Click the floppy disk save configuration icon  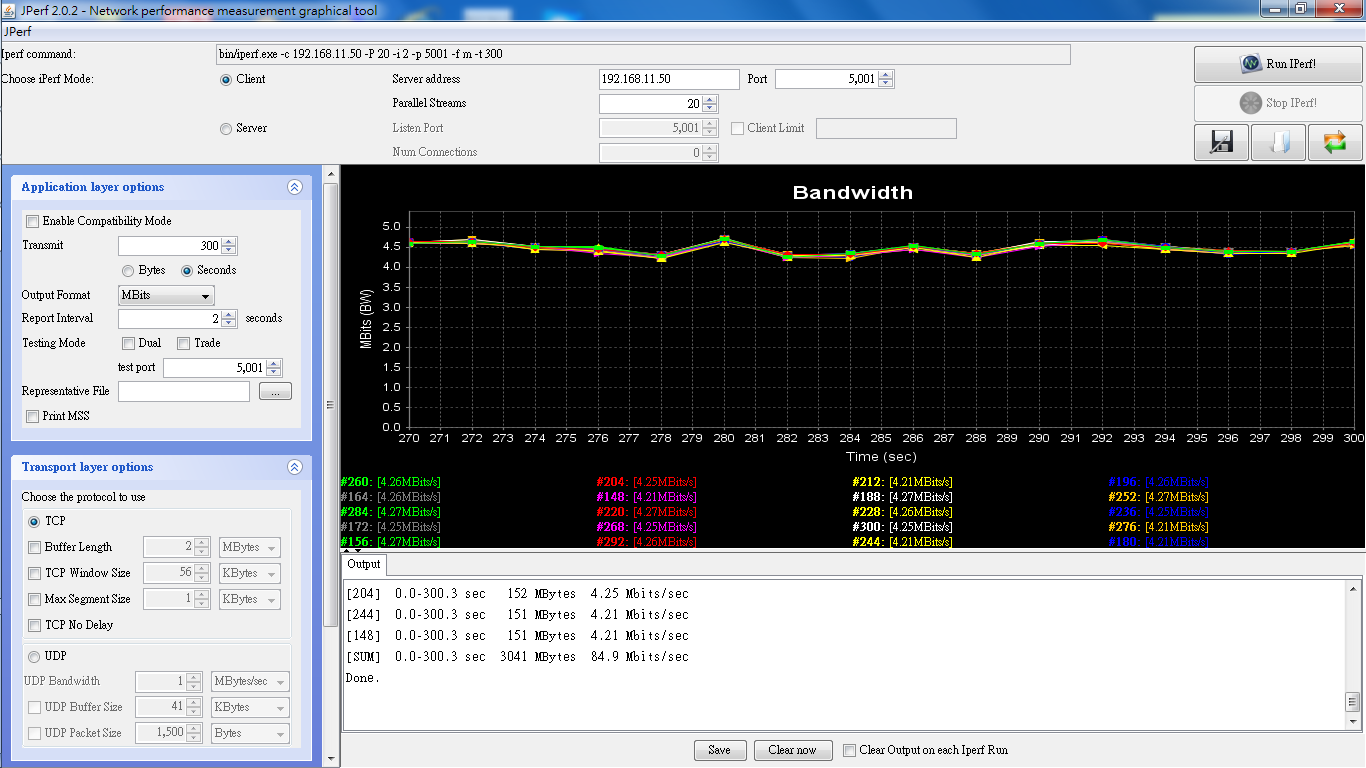[1221, 142]
